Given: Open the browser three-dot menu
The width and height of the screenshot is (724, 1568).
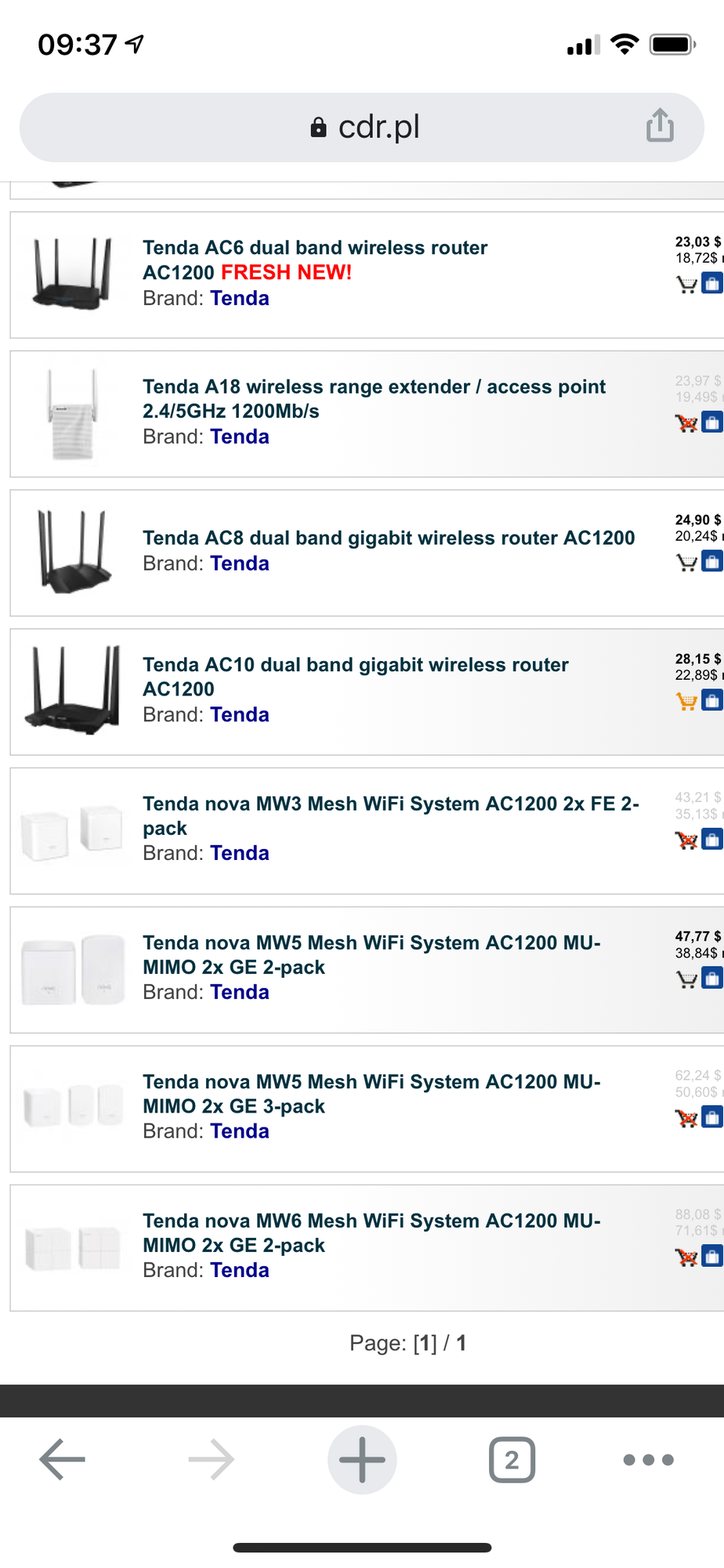Looking at the screenshot, I should click(x=648, y=1460).
